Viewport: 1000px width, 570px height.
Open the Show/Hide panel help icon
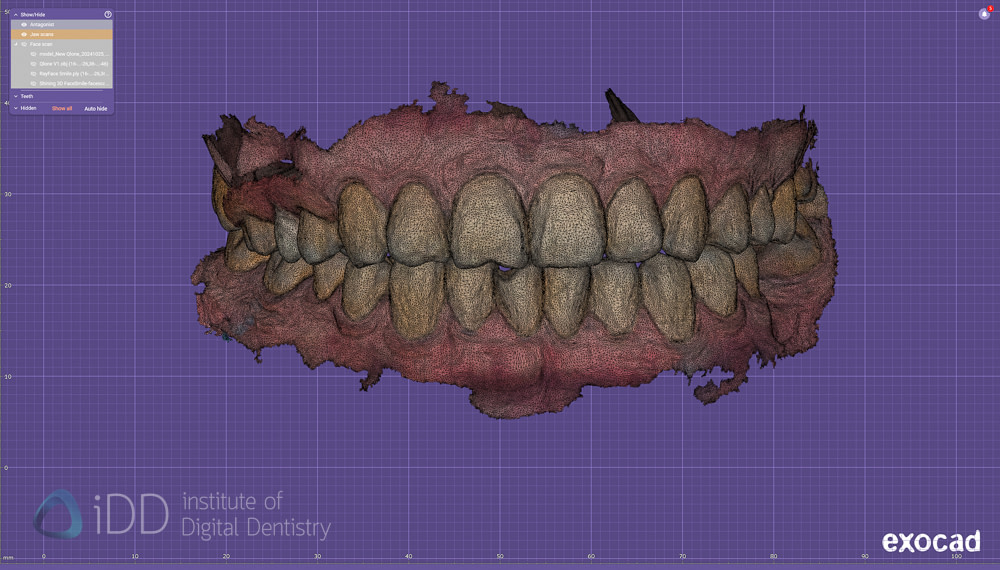pyautogui.click(x=108, y=15)
